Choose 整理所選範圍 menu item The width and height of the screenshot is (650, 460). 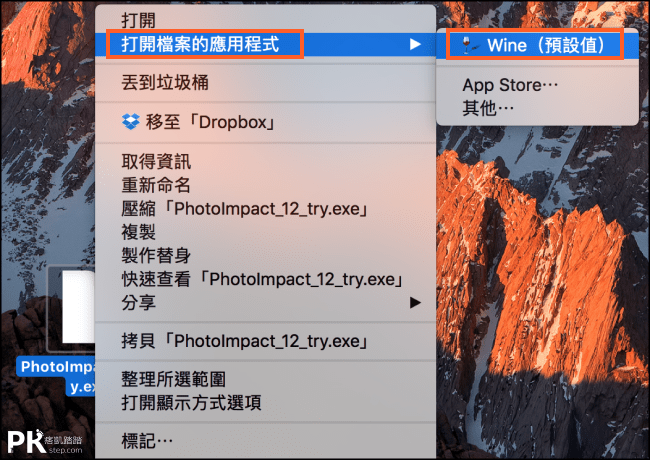click(x=265, y=379)
